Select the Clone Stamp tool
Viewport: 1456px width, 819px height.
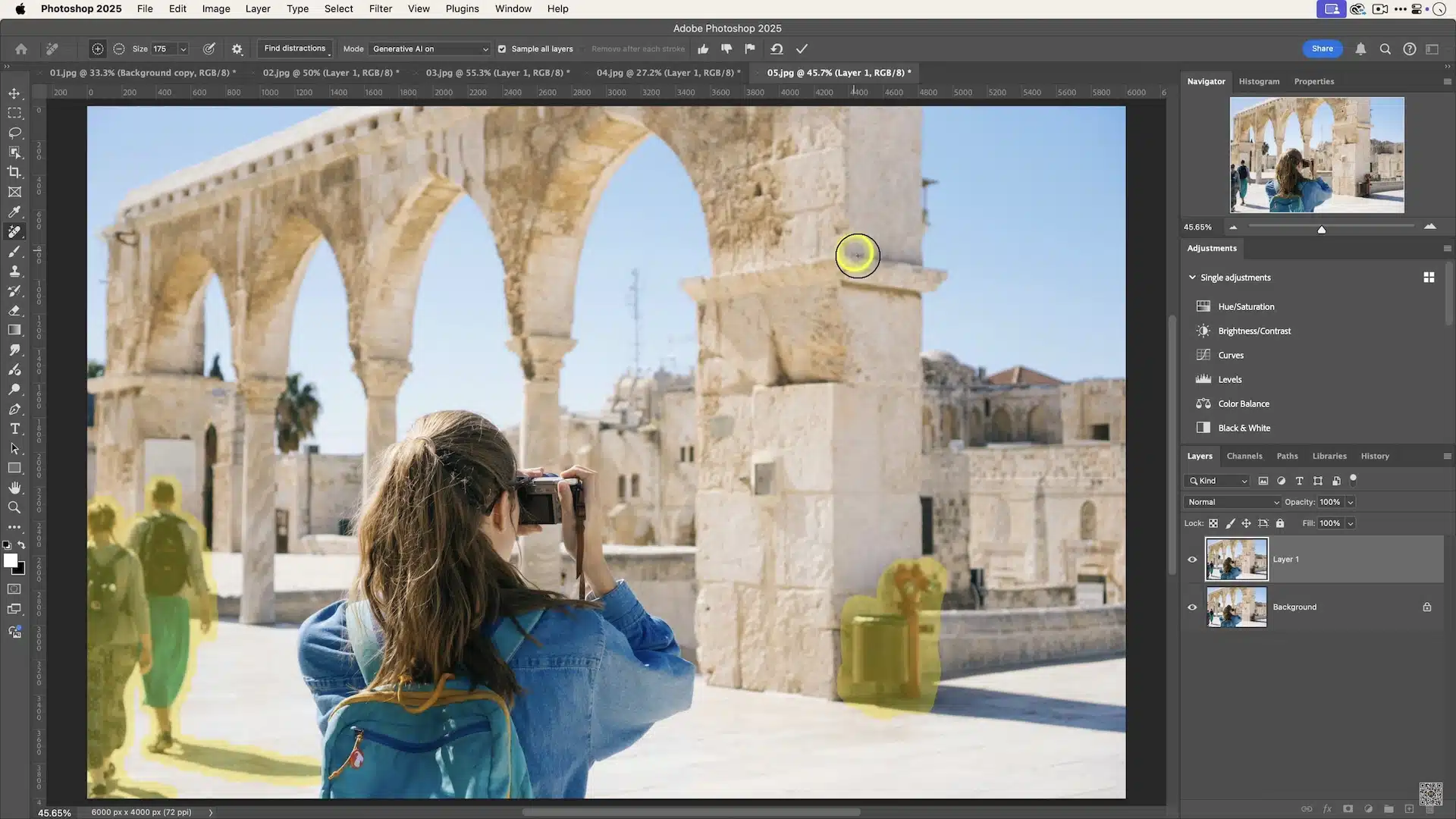coord(15,271)
